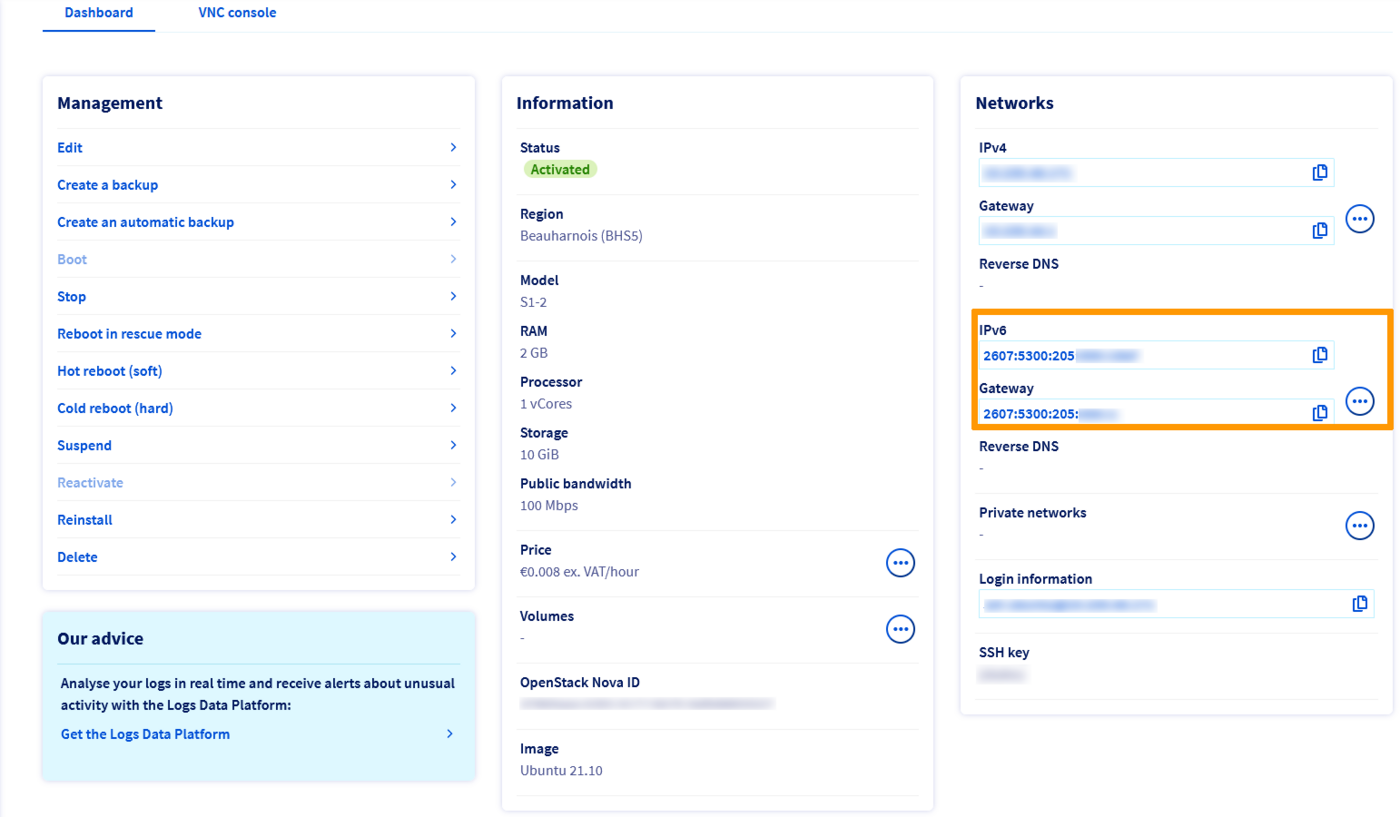Open Volumes options menu
The height and width of the screenshot is (817, 1400).
click(x=901, y=629)
